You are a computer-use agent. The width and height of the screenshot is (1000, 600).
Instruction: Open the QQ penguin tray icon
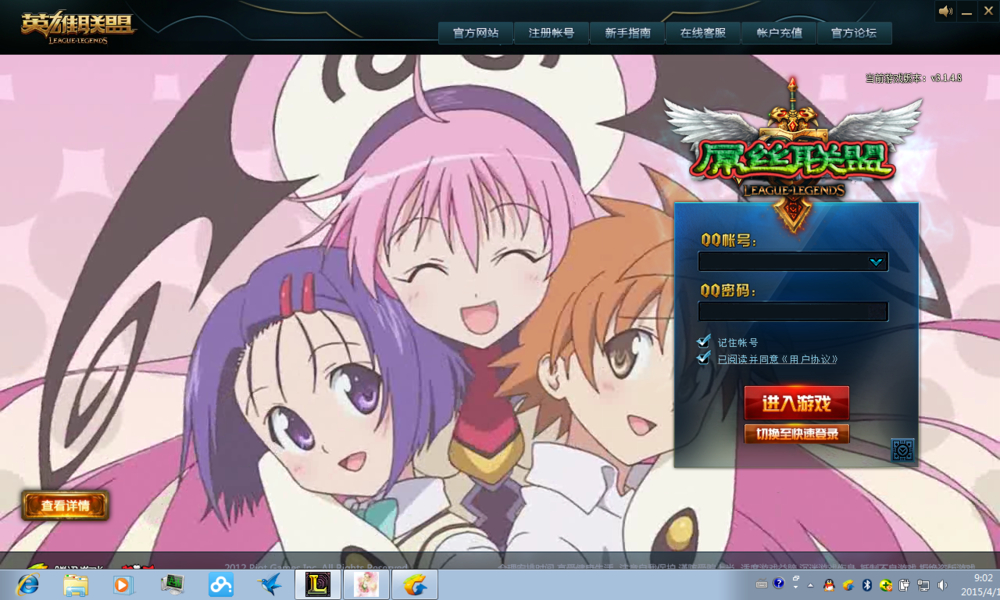point(828,585)
